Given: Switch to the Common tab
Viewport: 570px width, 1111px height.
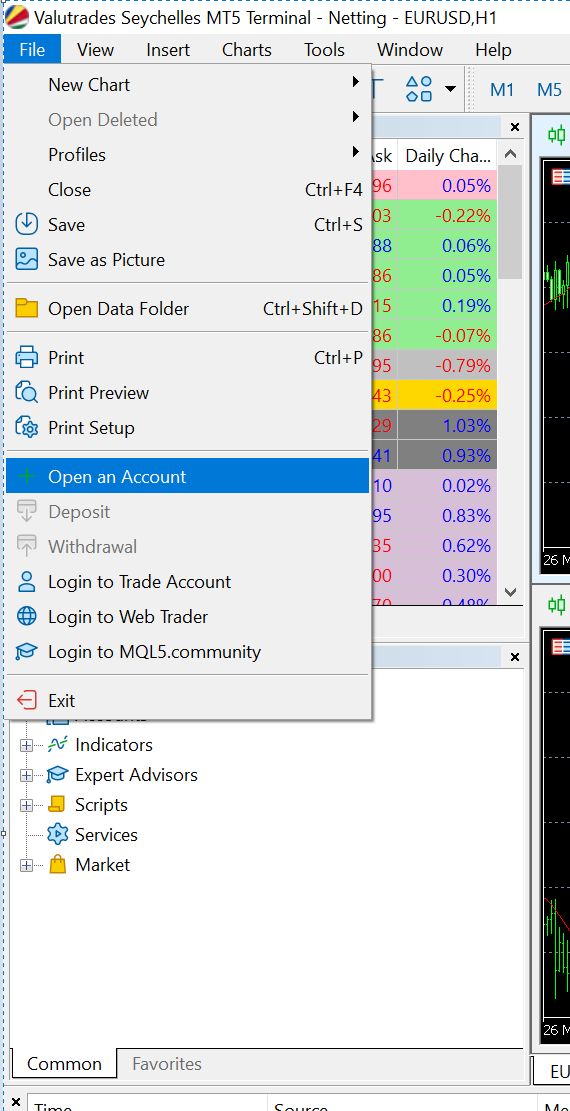Looking at the screenshot, I should 65,1064.
